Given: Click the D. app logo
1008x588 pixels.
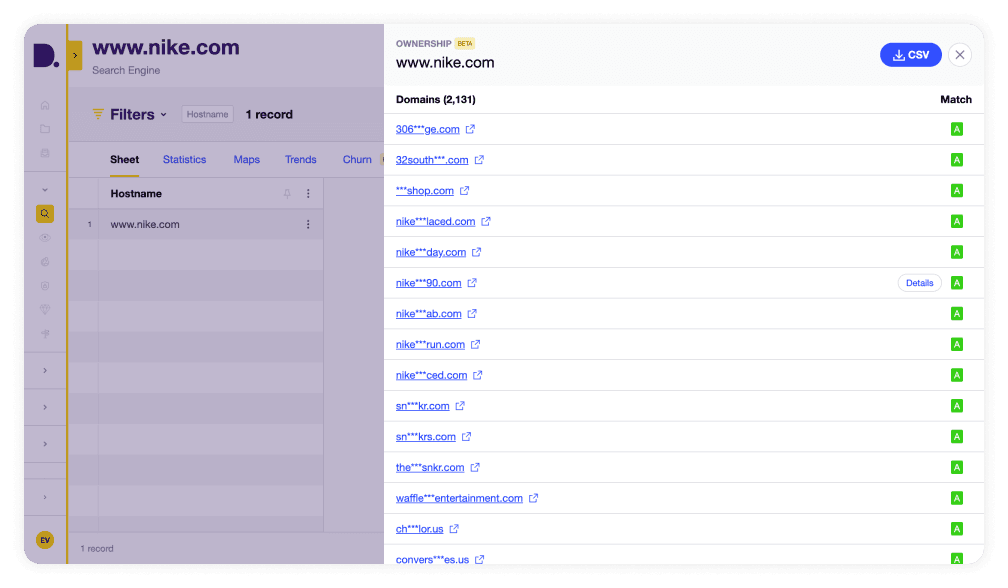Looking at the screenshot, I should click(x=45, y=55).
